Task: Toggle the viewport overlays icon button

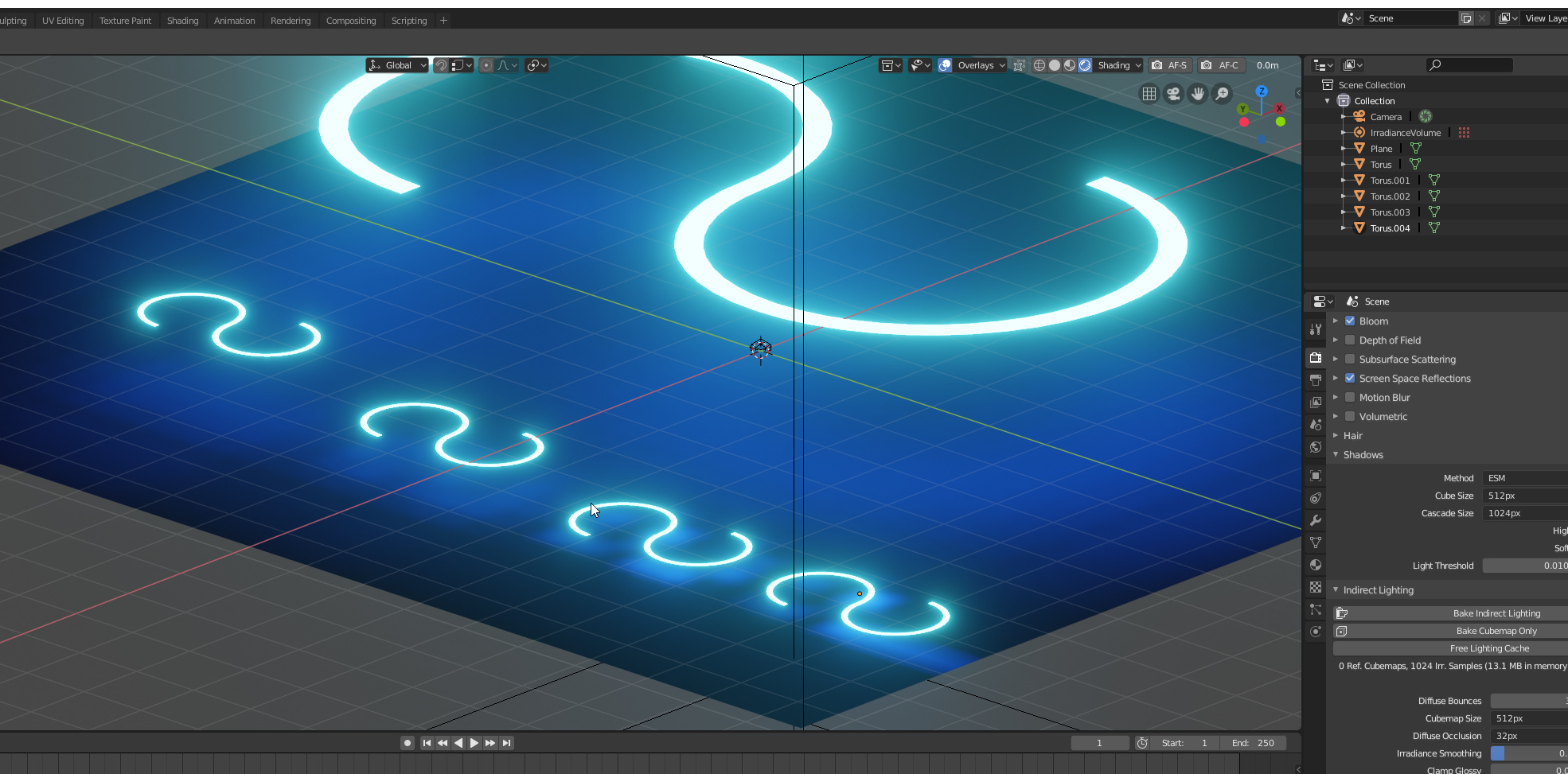Action: coord(945,65)
